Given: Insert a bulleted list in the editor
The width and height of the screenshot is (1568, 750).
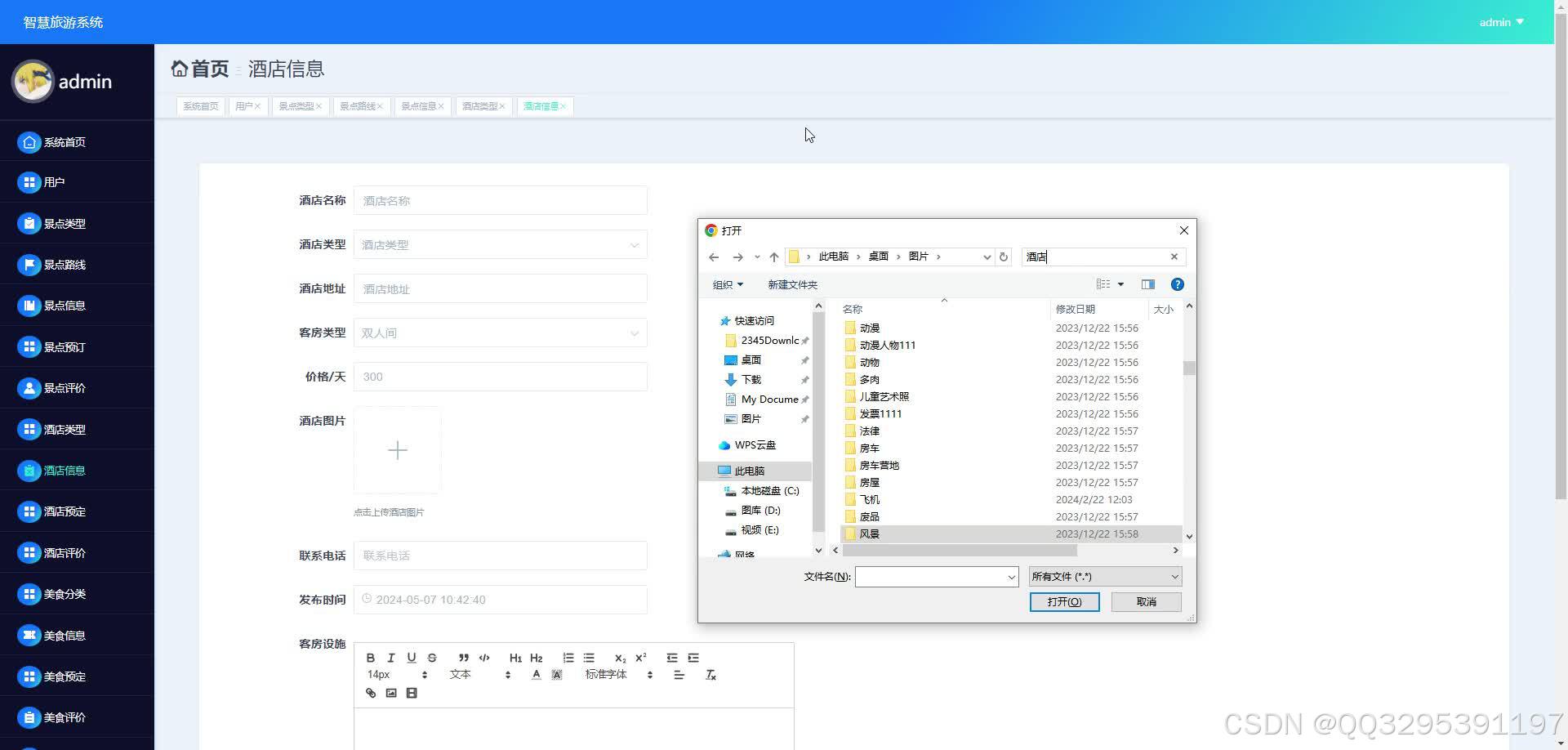Looking at the screenshot, I should (589, 658).
